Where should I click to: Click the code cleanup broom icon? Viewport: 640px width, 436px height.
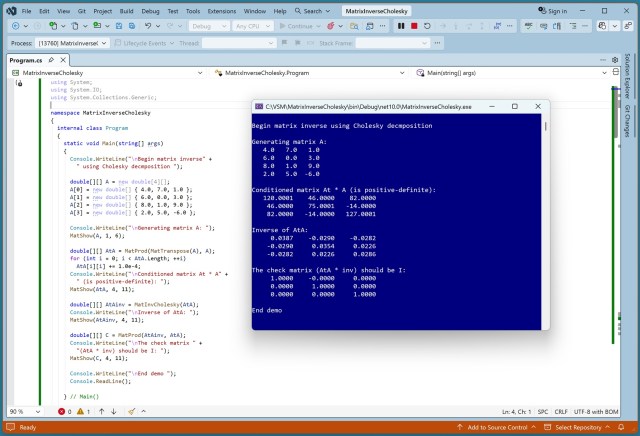coord(132,411)
